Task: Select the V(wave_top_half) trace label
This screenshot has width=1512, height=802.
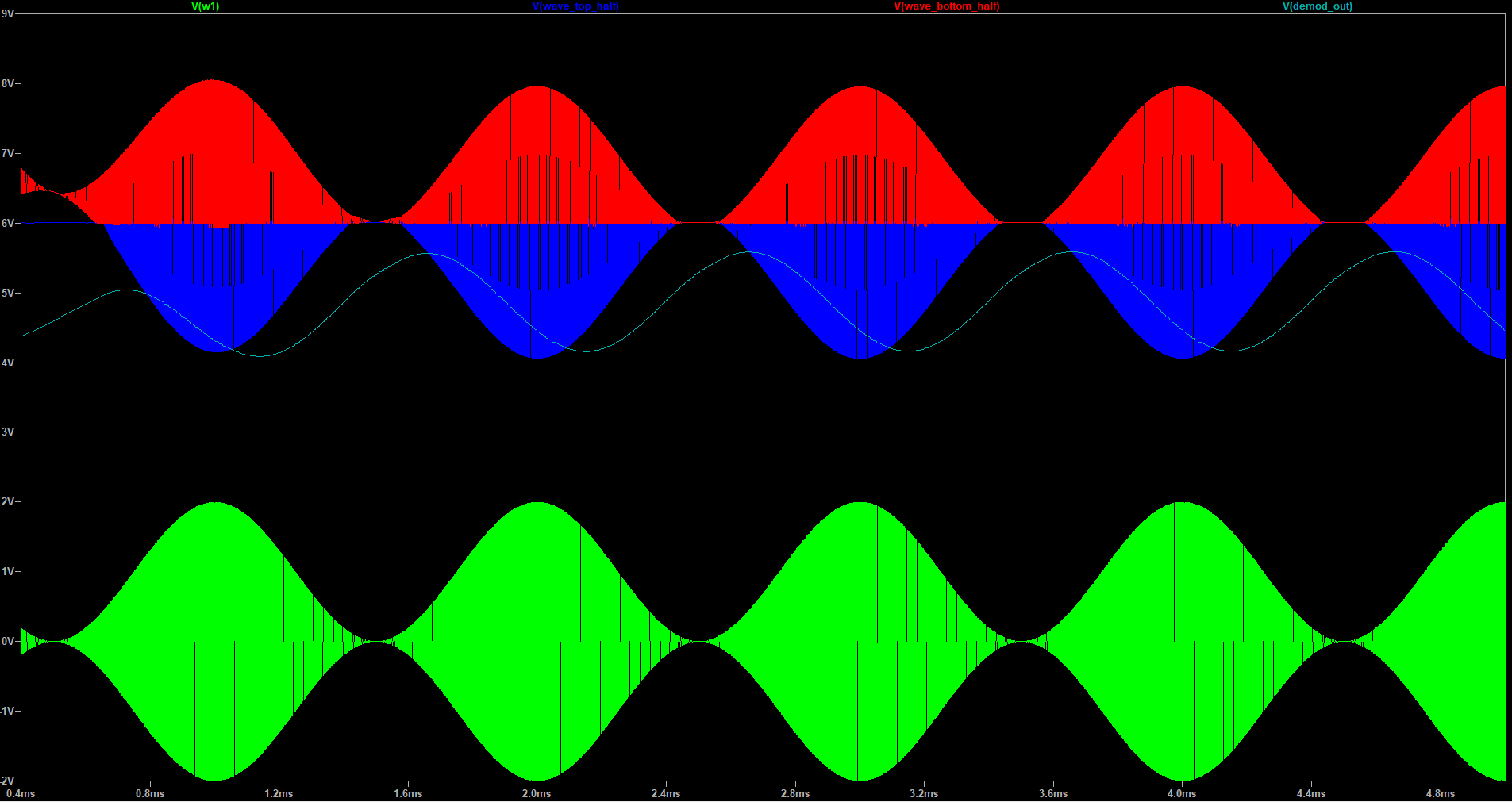Action: click(x=575, y=6)
